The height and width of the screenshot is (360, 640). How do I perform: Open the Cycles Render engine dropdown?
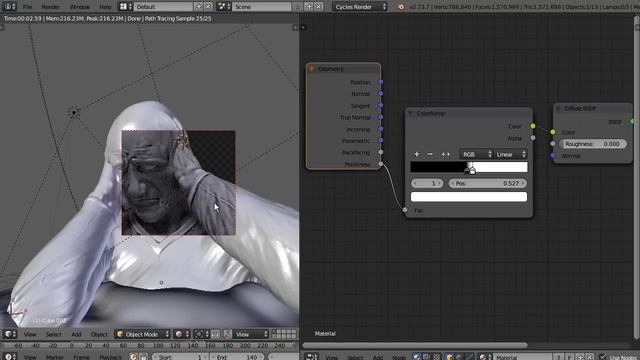(359, 7)
